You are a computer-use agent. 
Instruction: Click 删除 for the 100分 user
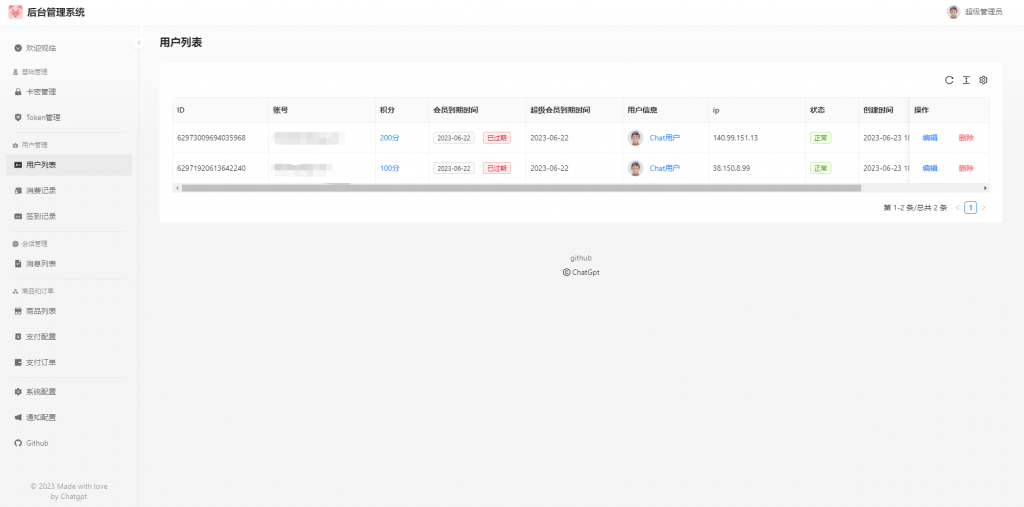[966, 168]
